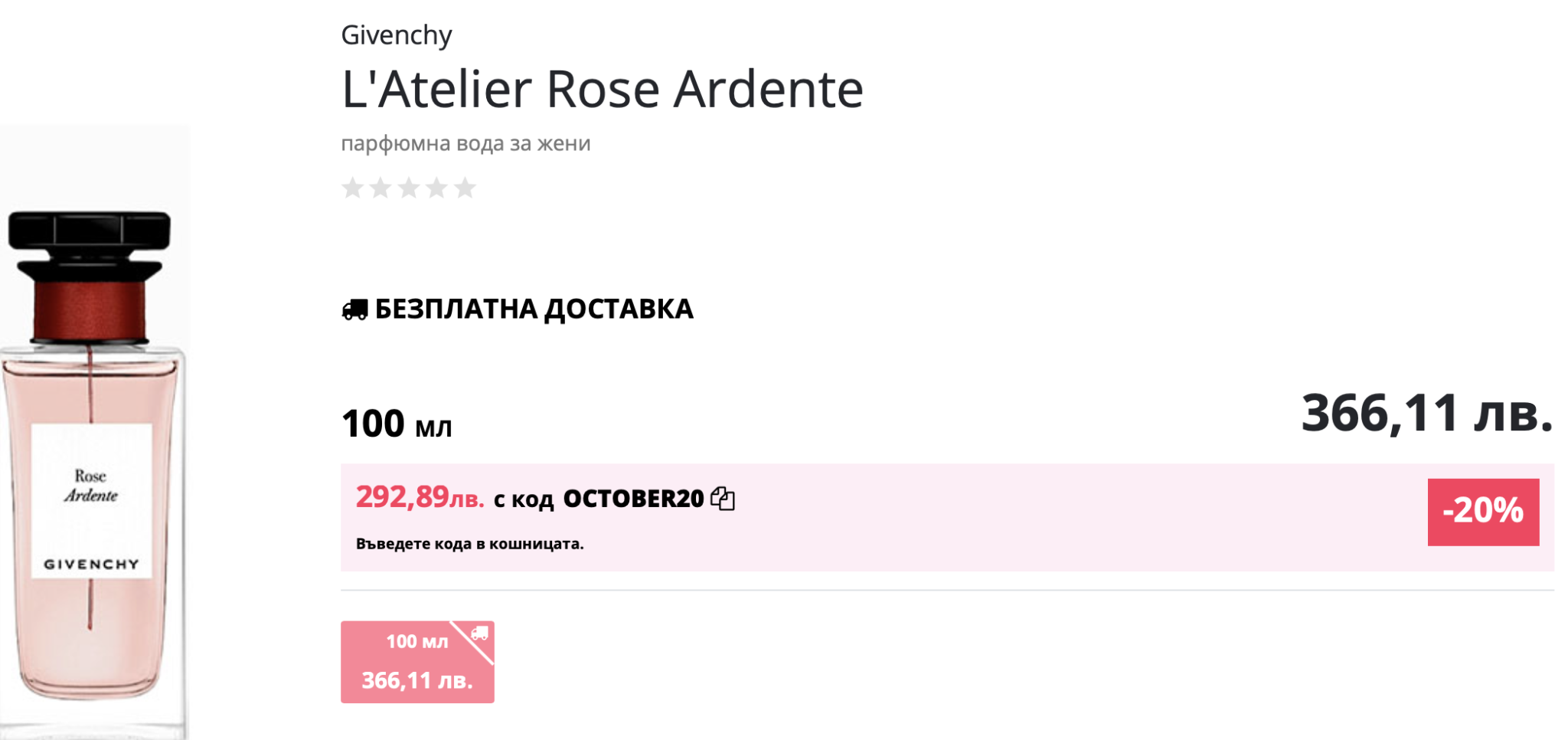Select the third rating star

point(409,188)
